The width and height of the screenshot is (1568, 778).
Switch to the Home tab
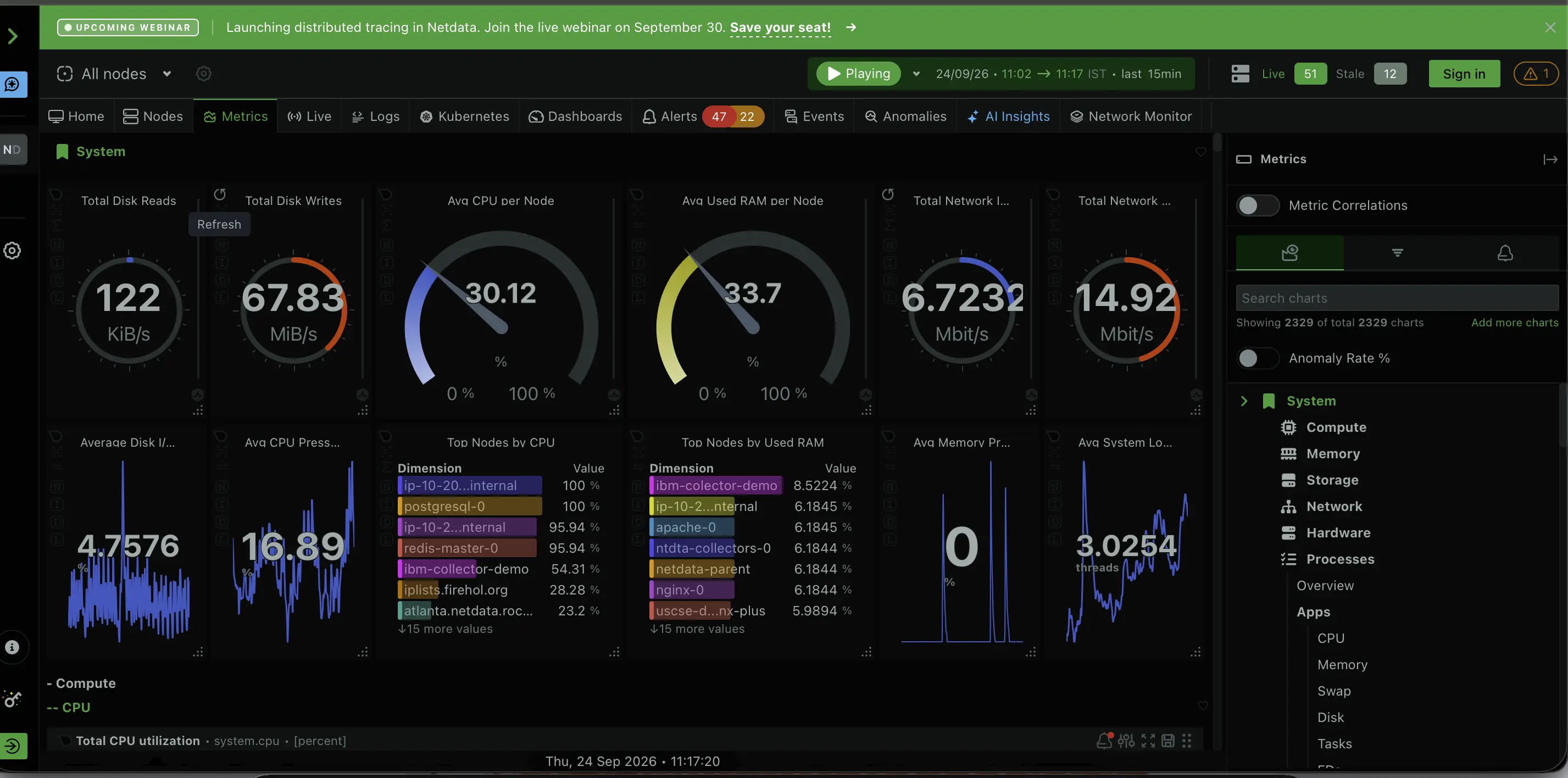pos(77,116)
